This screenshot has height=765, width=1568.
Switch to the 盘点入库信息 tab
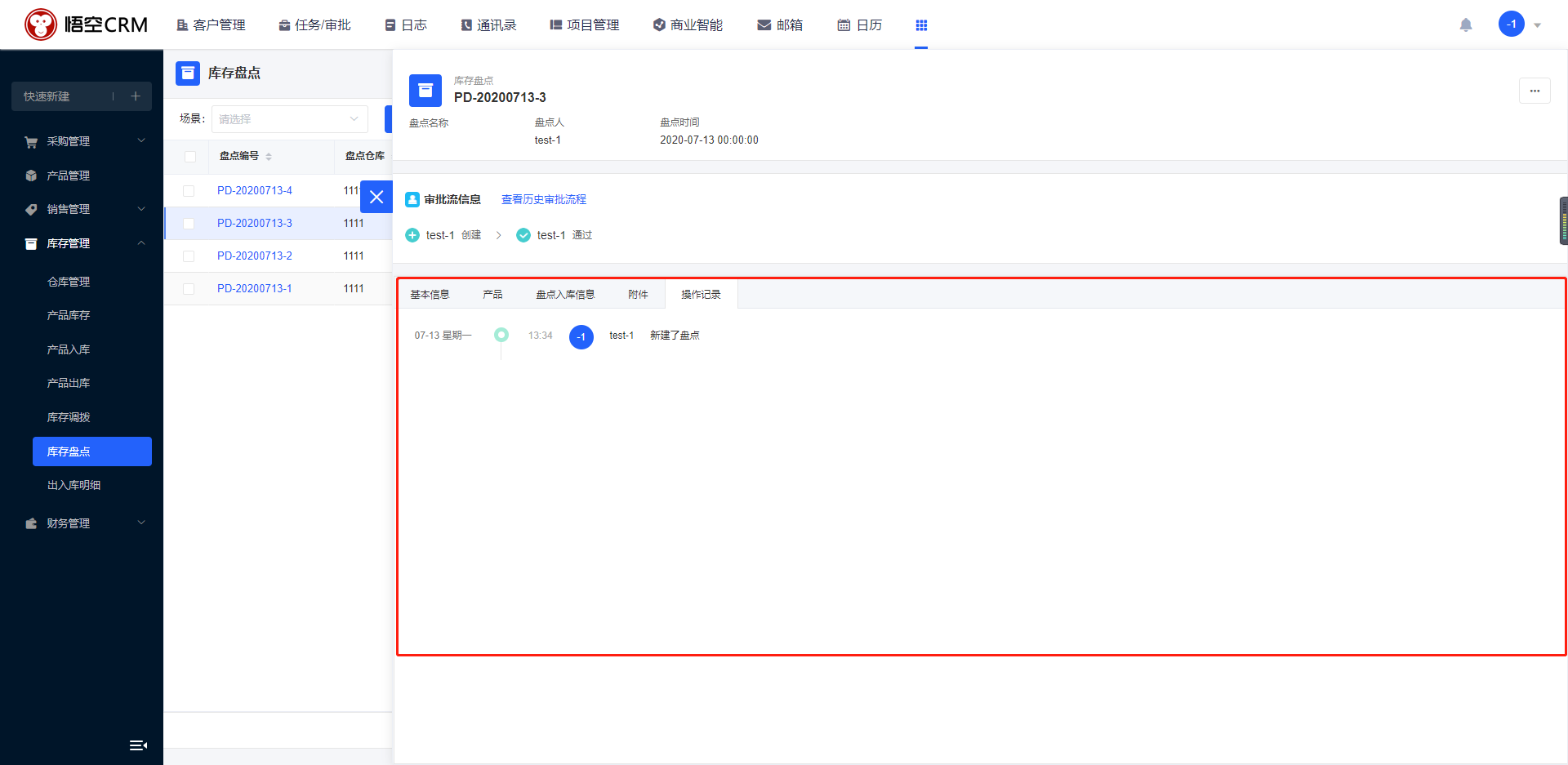click(565, 295)
